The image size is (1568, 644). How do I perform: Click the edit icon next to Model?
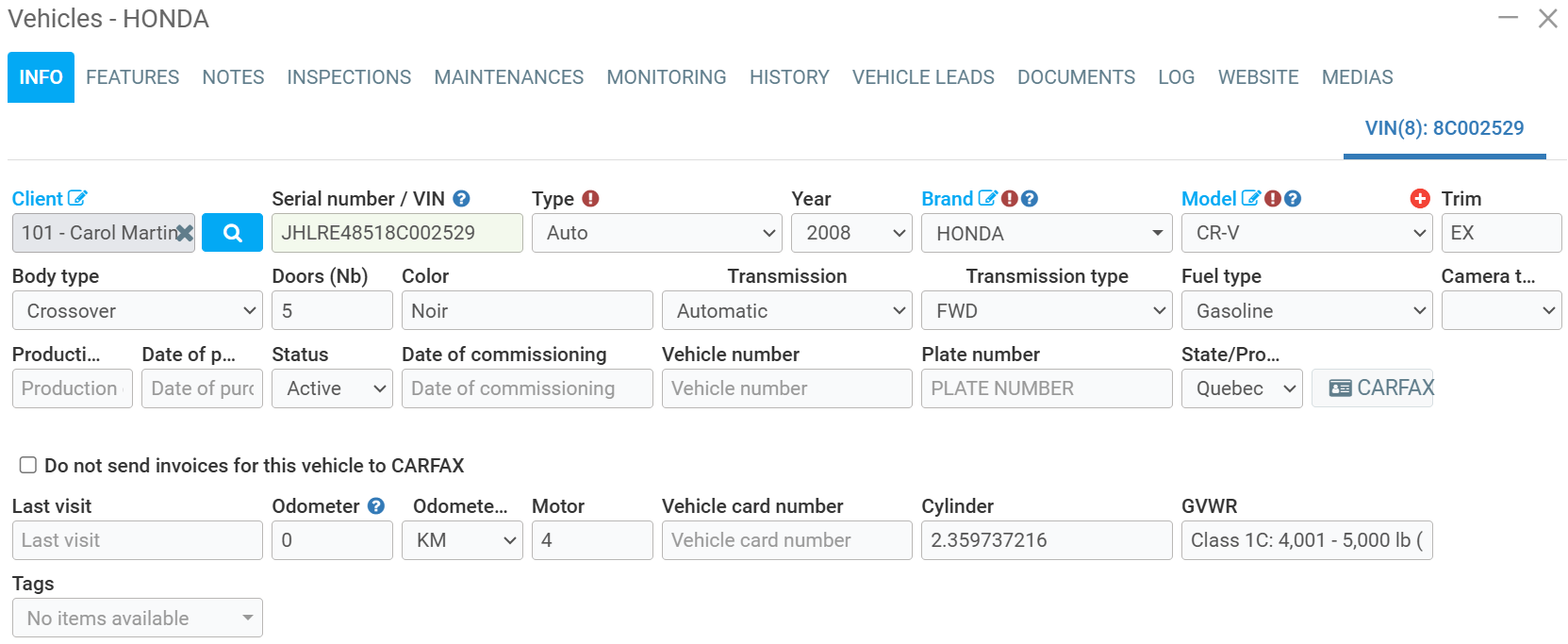tap(1250, 198)
